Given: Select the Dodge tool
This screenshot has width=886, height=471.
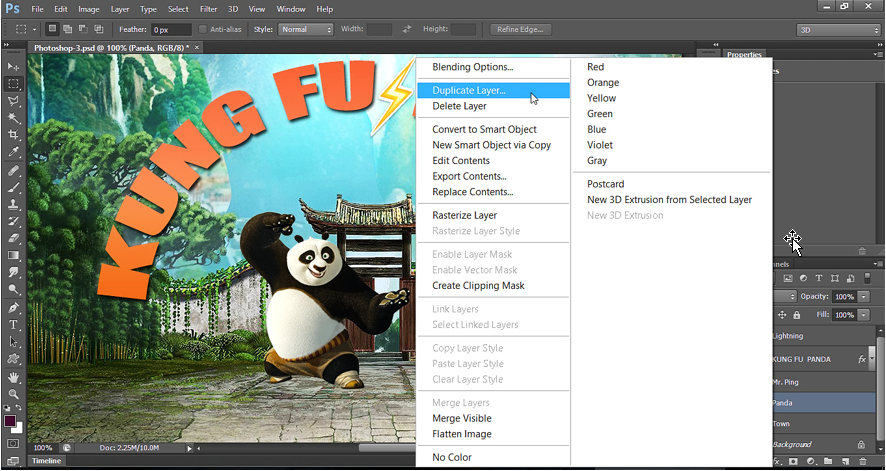Looking at the screenshot, I should (x=13, y=289).
